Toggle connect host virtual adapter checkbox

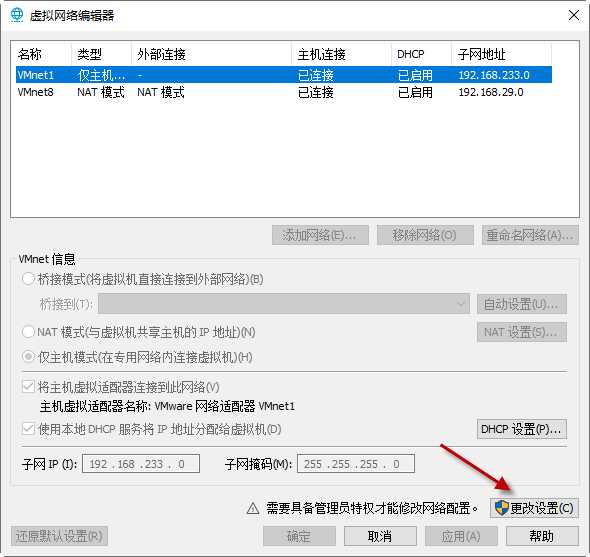pyautogui.click(x=29, y=387)
